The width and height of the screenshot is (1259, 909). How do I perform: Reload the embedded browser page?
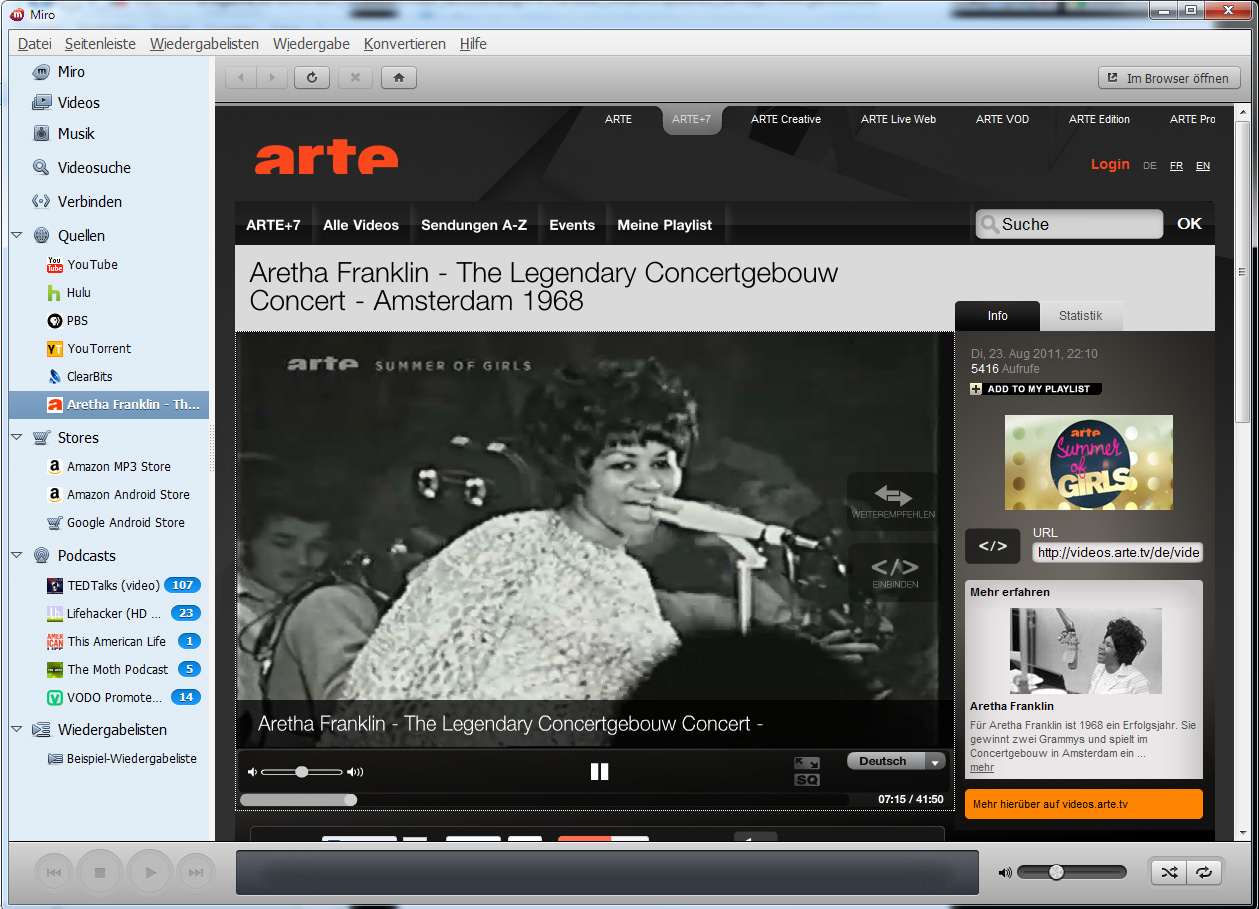pos(311,78)
